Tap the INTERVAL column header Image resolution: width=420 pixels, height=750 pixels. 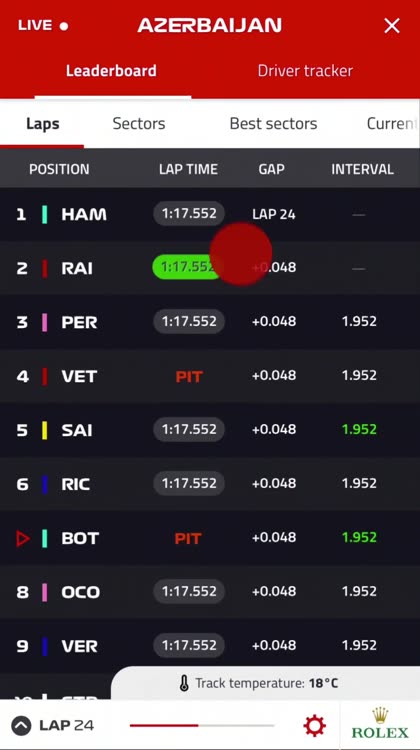(x=362, y=169)
